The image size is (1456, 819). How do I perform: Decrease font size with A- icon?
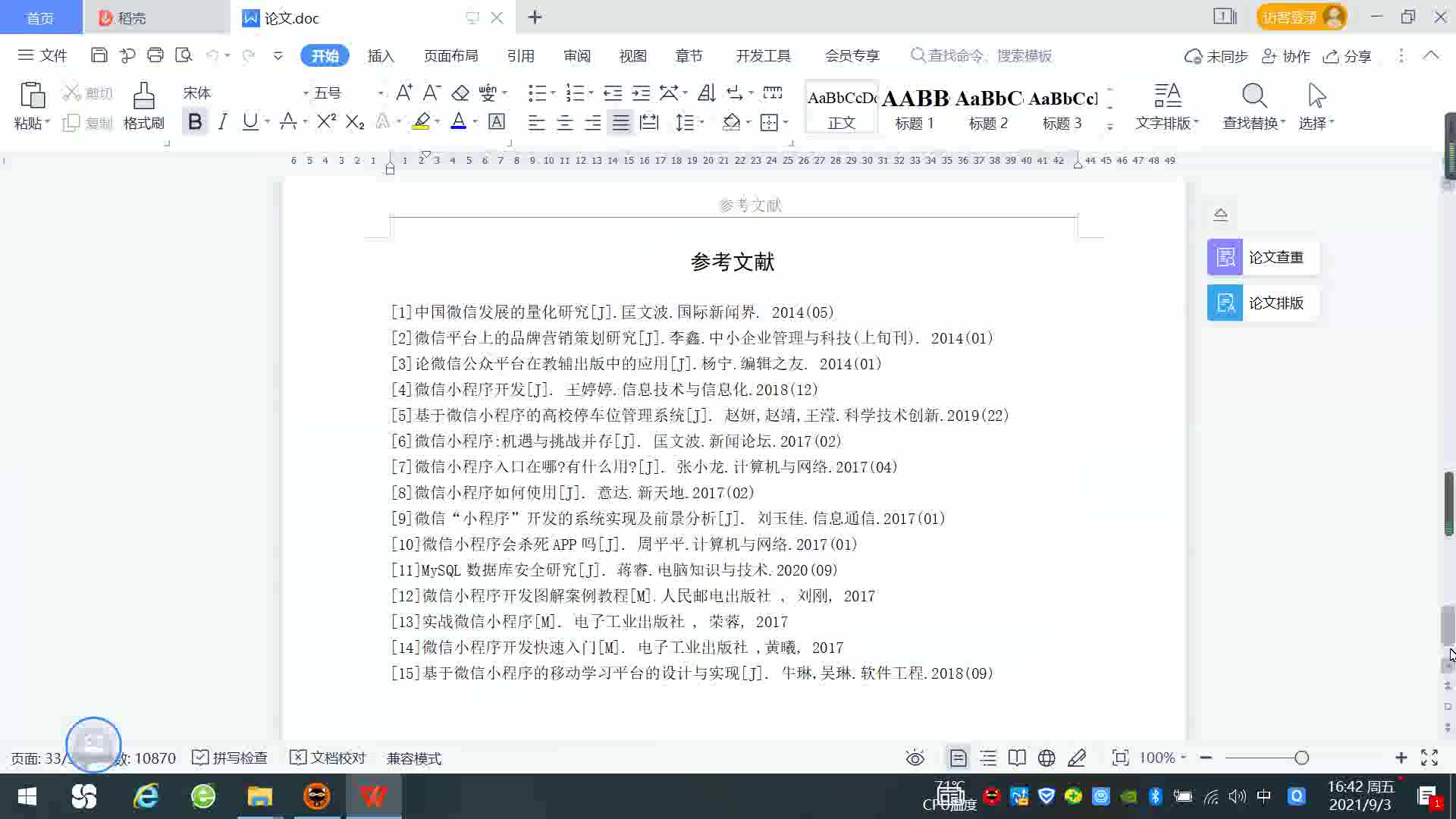(431, 93)
